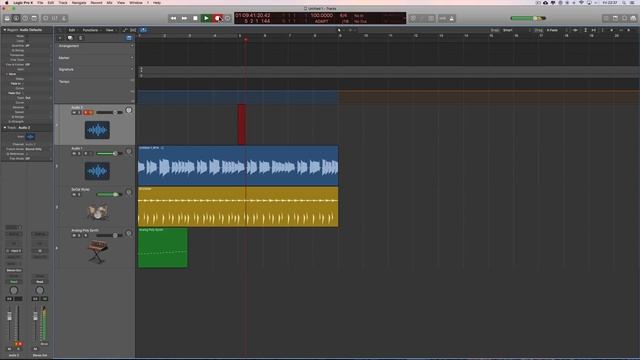Open the Snap Smart dropdown
This screenshot has width=640, height=360.
pos(516,30)
